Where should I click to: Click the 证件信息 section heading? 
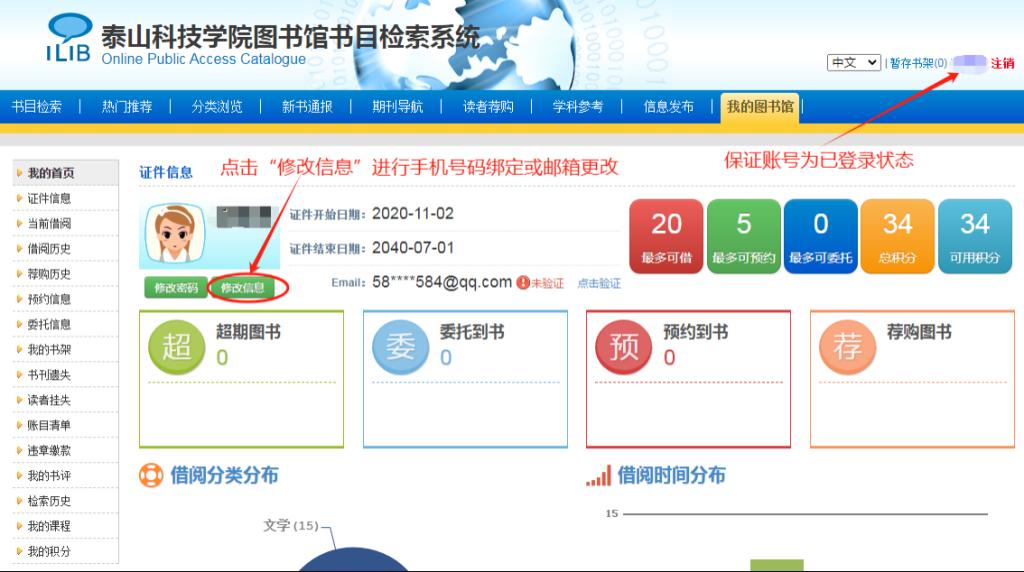[166, 172]
